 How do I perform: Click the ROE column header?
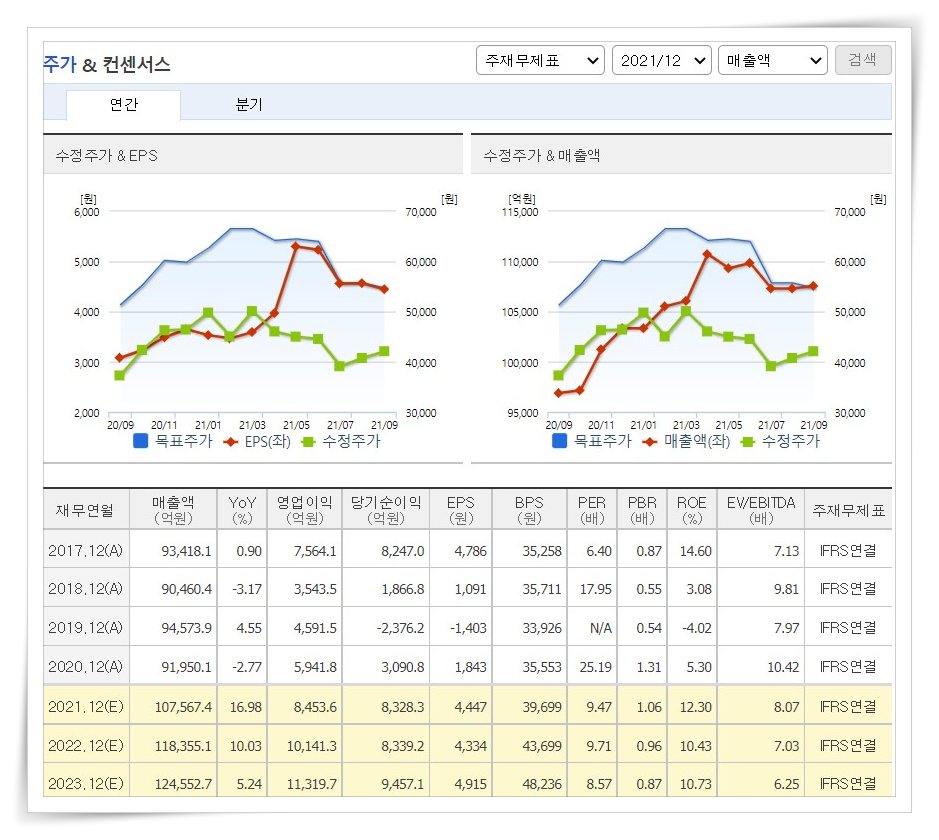(x=692, y=510)
